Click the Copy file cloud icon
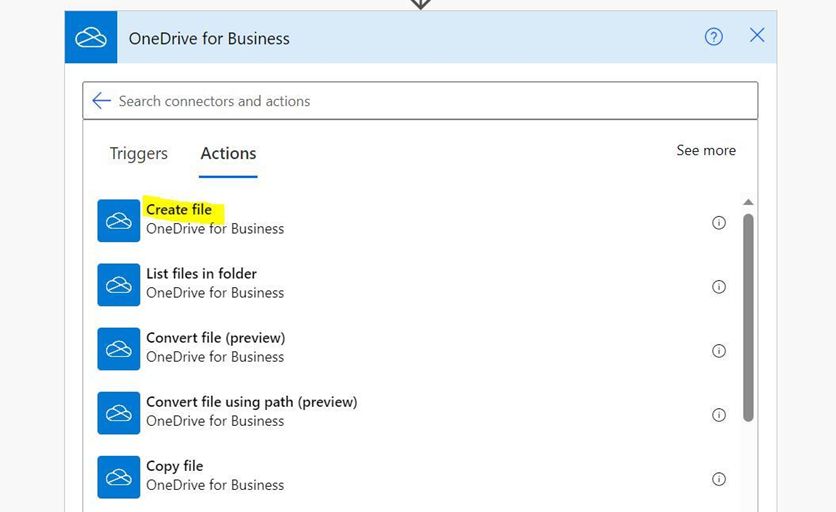This screenshot has height=512, width=836. tap(118, 477)
